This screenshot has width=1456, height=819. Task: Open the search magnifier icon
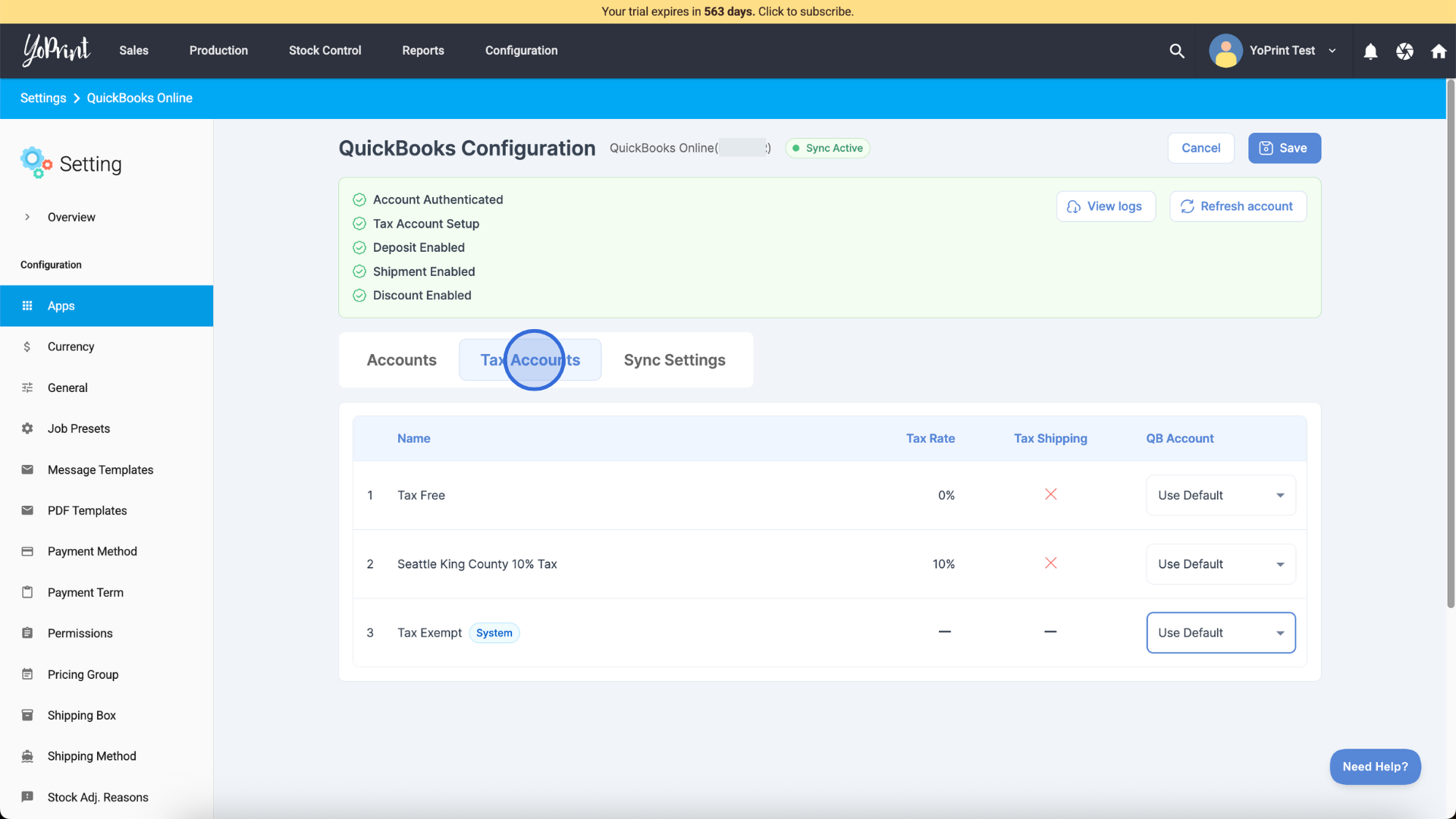pos(1177,51)
